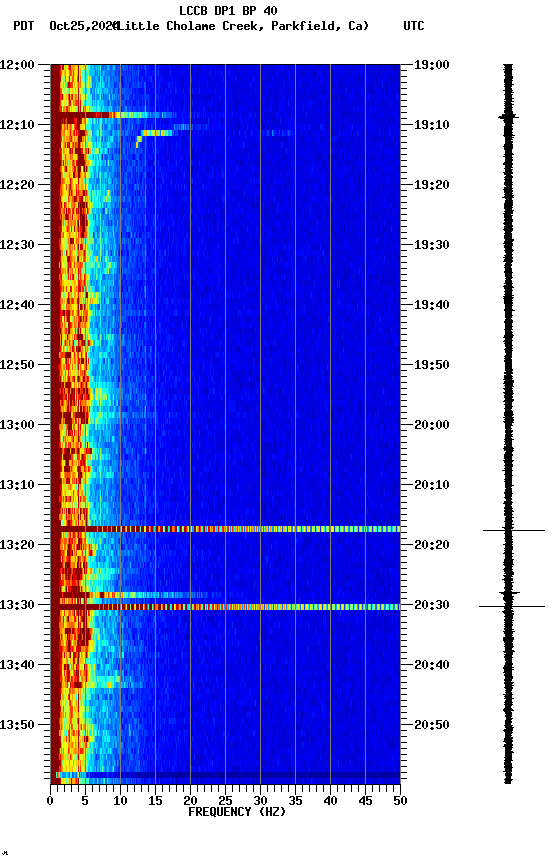Click the "FREQUENCY (HZ)" axis label
This screenshot has width=552, height=864.
[x=237, y=812]
